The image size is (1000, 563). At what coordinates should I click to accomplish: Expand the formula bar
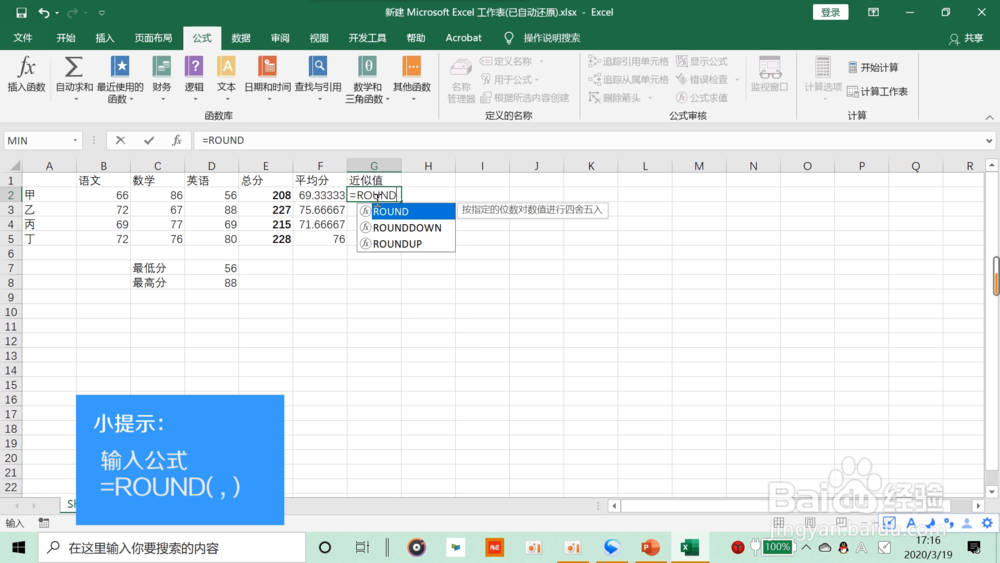[x=989, y=140]
